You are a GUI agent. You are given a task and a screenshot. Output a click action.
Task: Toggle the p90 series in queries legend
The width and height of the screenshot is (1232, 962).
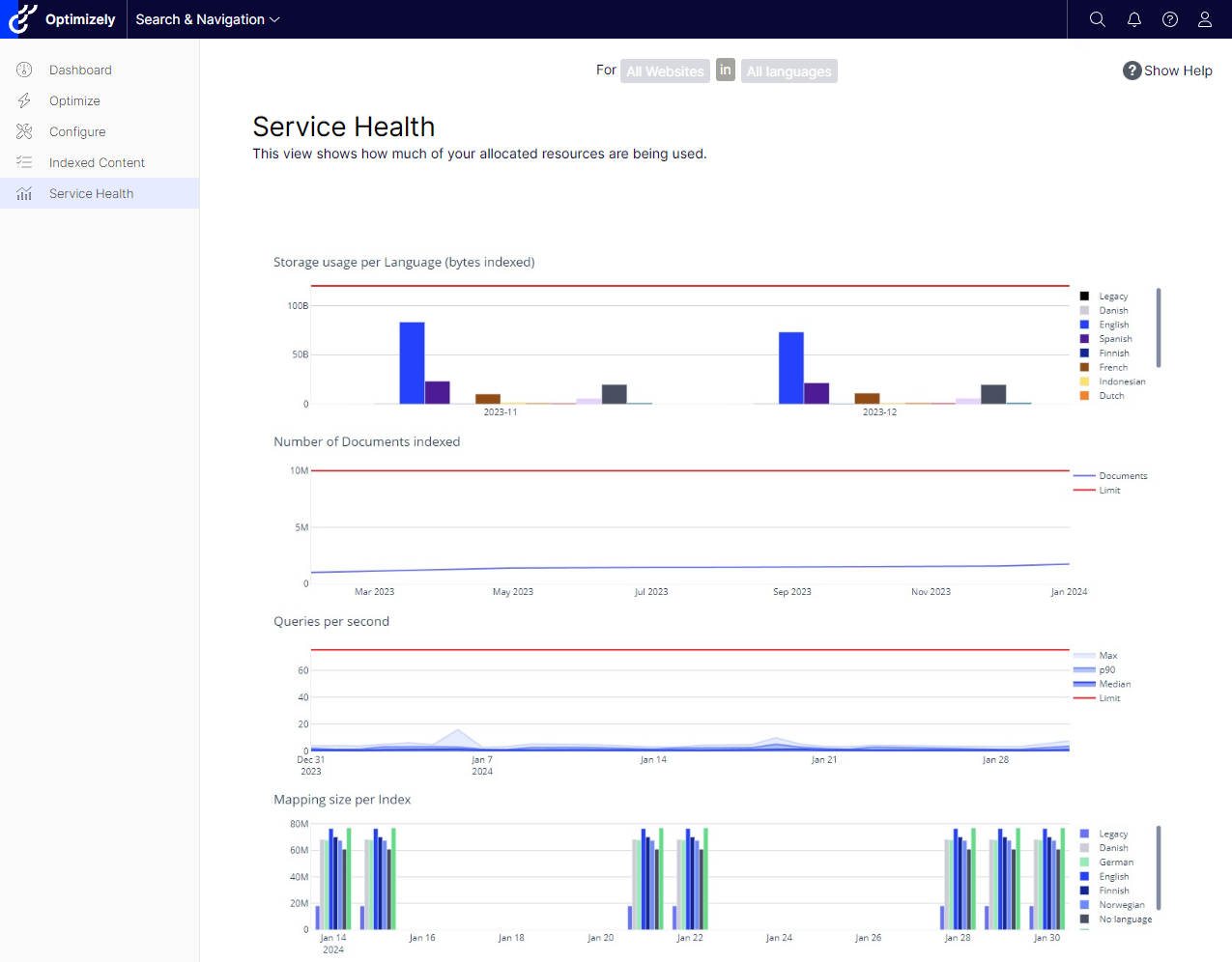[x=1106, y=670]
